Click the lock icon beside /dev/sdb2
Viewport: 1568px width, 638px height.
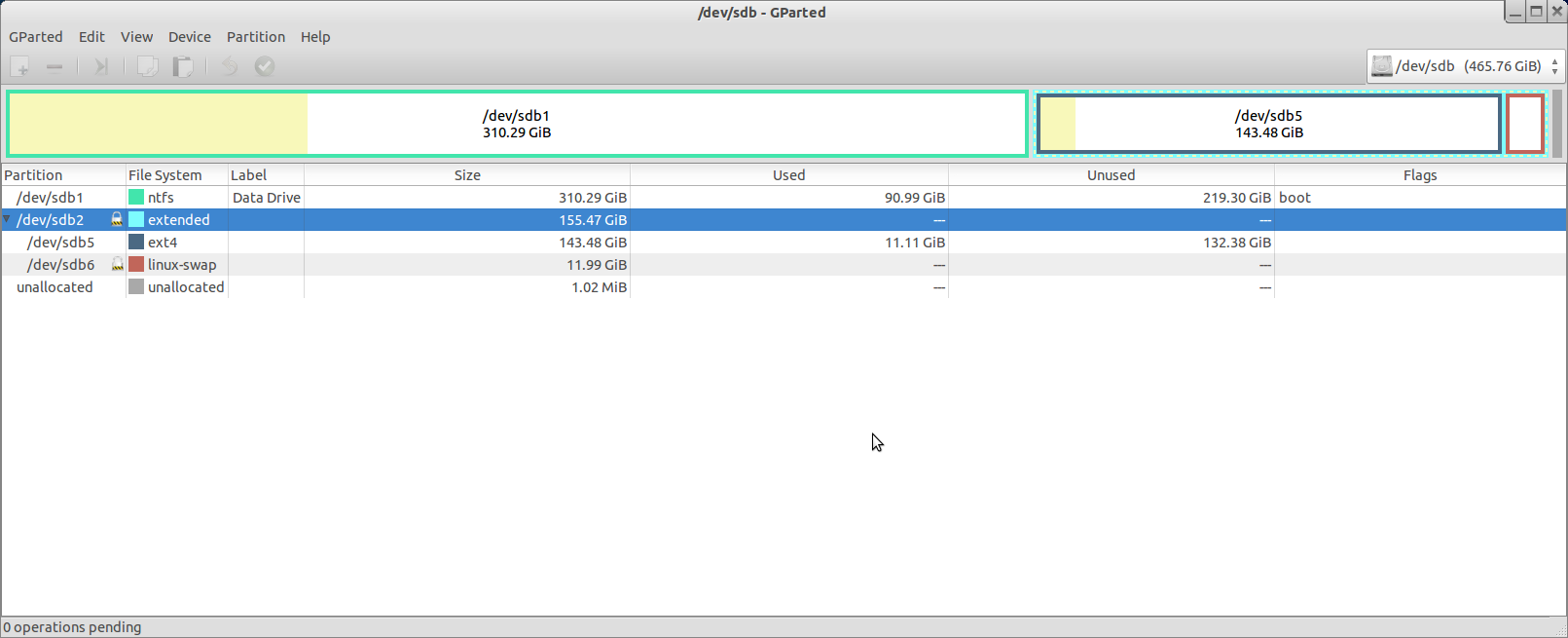pyautogui.click(x=117, y=220)
